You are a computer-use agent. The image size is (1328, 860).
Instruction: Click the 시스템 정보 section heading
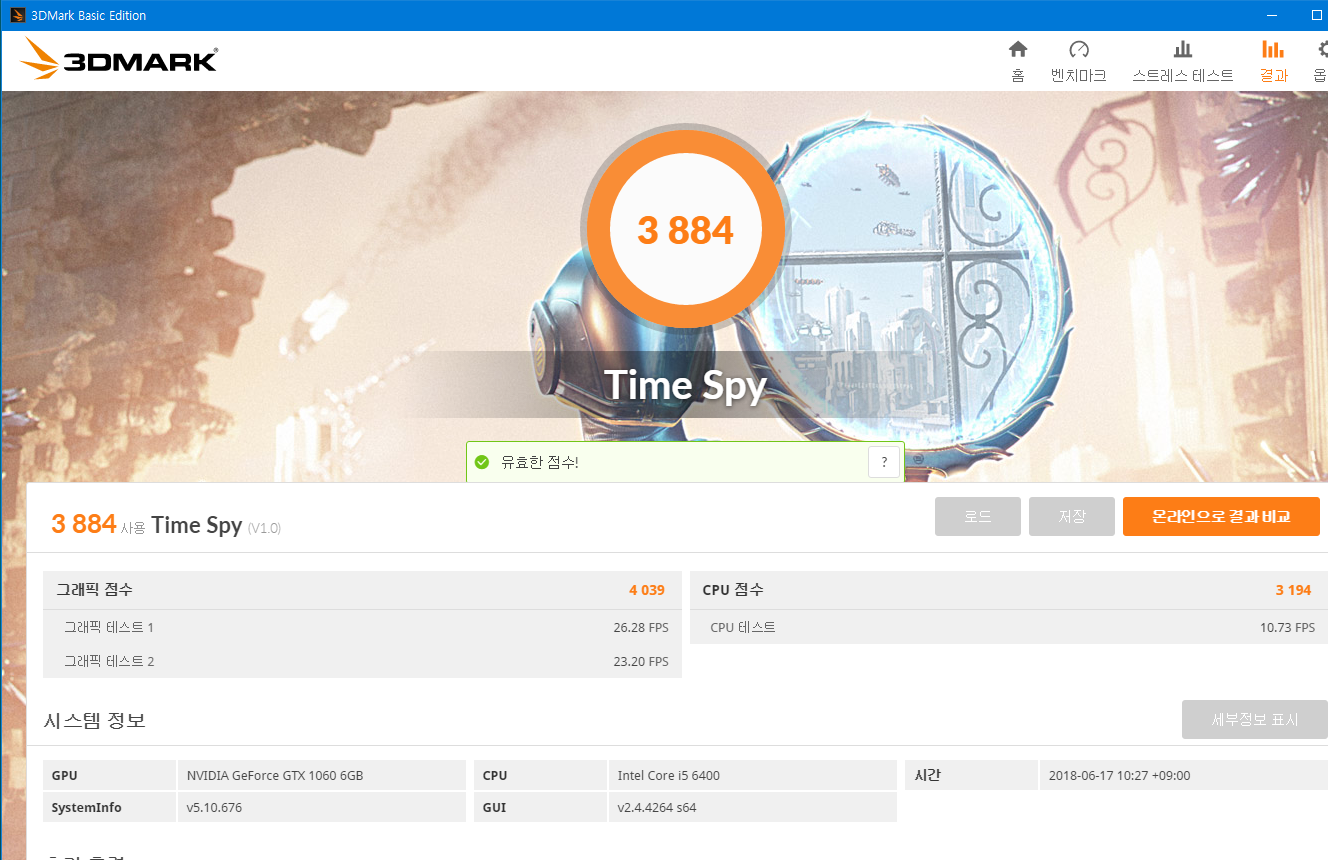(x=95, y=720)
